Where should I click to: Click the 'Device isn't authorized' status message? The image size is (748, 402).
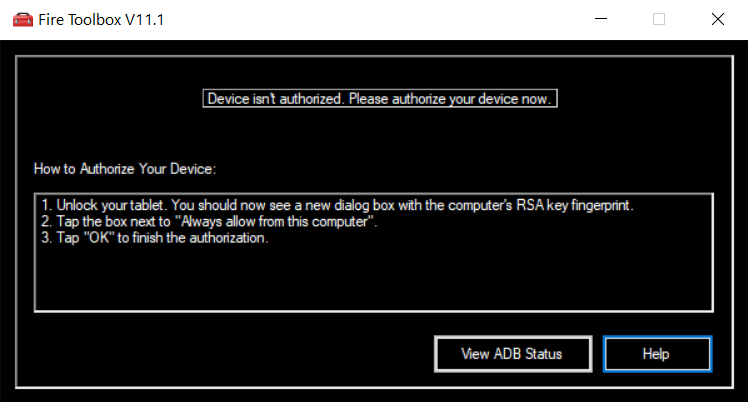pos(380,98)
